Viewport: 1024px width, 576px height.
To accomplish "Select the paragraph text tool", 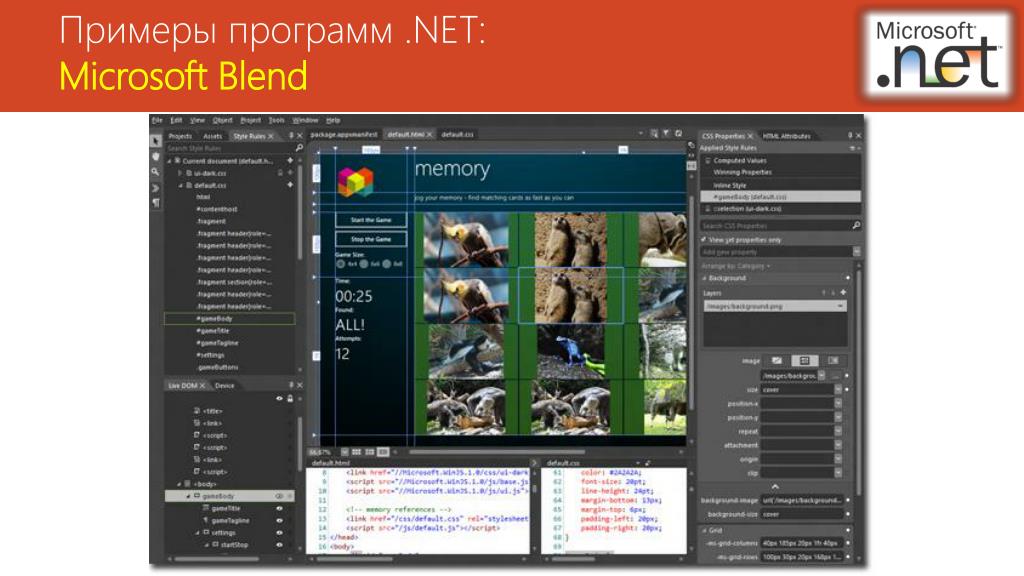I will coord(155,203).
